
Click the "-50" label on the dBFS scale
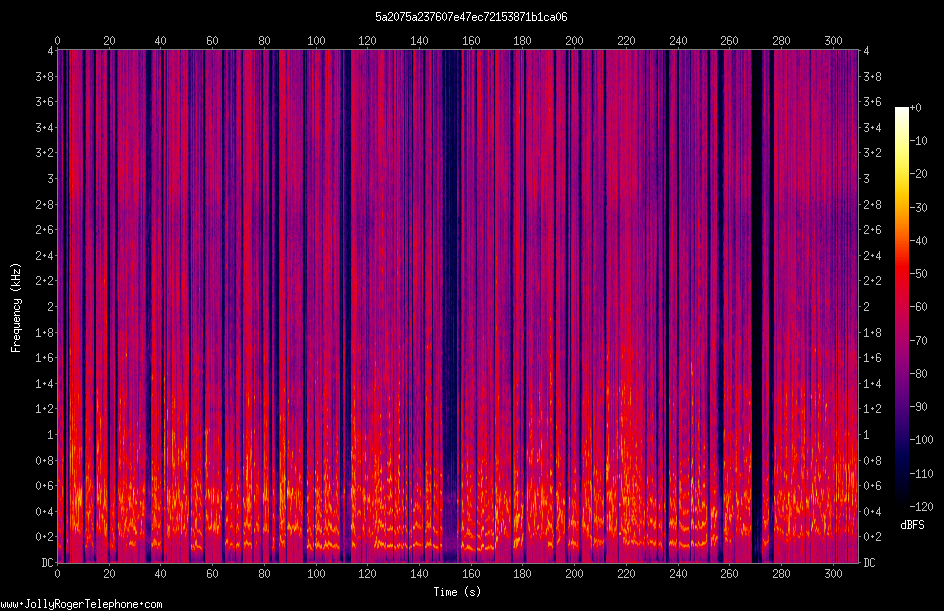point(918,274)
